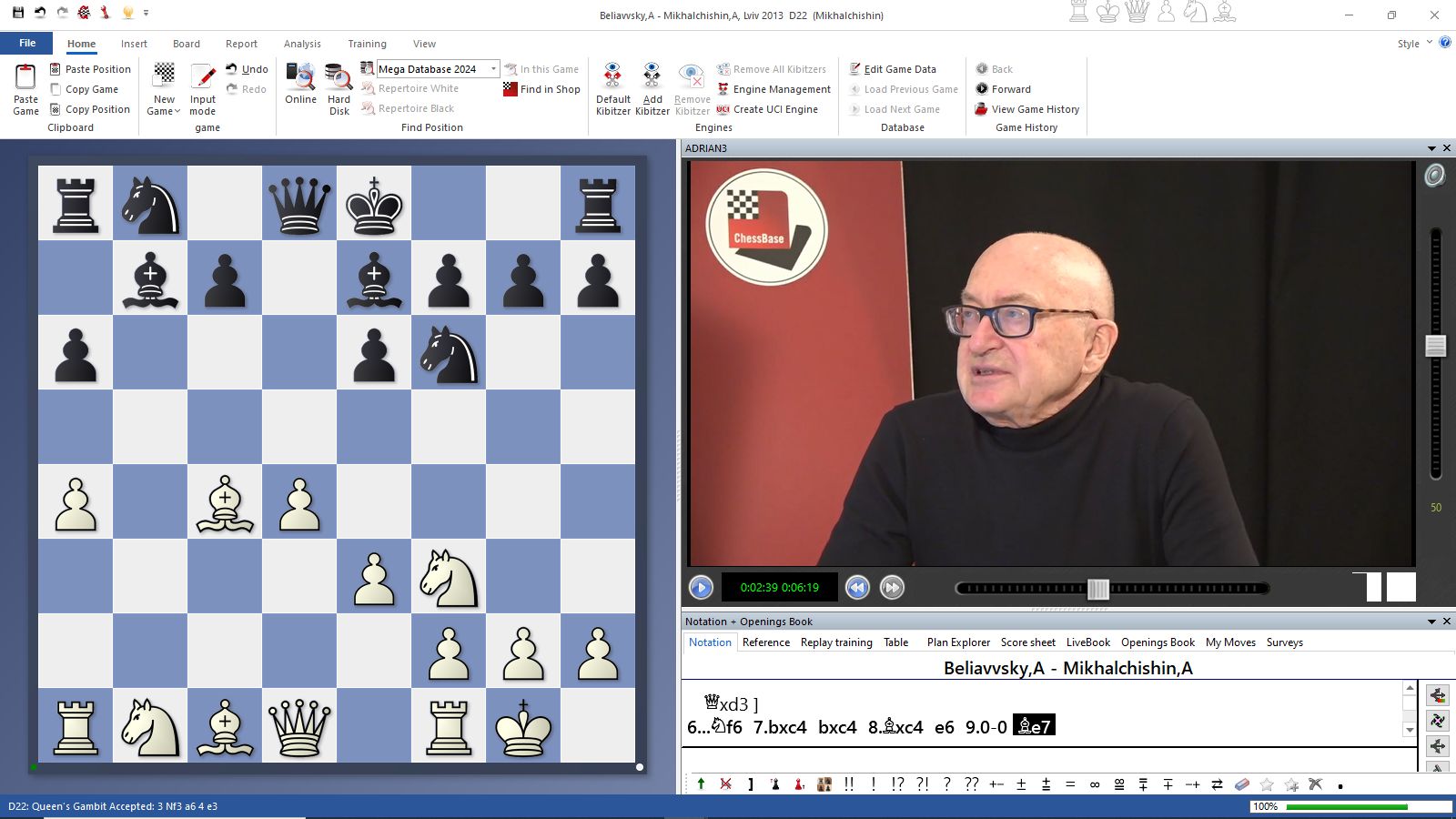Image resolution: width=1456 pixels, height=819 pixels.
Task: Click the lightbulb icon in quick access toolbar
Action: 127,13
